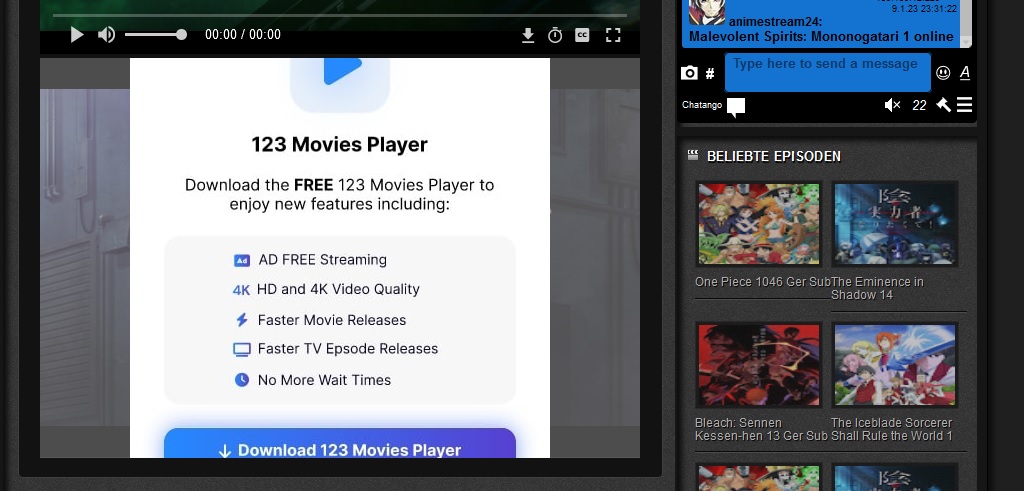Viewport: 1024px width, 491px height.
Task: Download the video via the download icon
Action: click(528, 35)
